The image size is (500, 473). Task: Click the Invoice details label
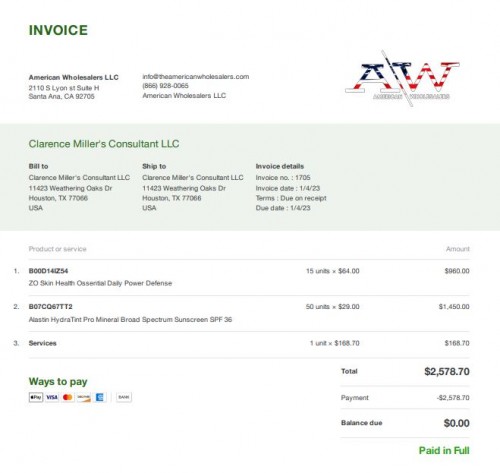click(x=280, y=166)
